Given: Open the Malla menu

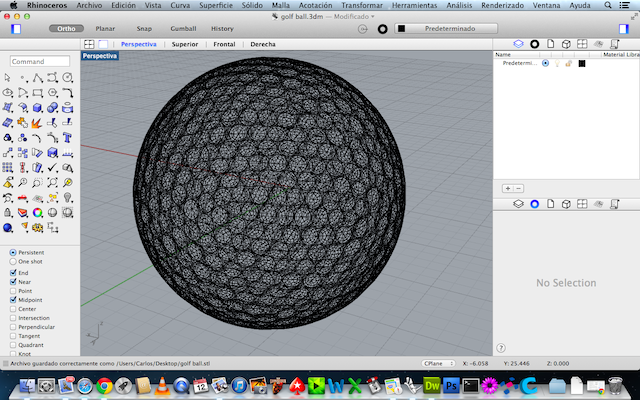Looking at the screenshot, I should tap(281, 5).
